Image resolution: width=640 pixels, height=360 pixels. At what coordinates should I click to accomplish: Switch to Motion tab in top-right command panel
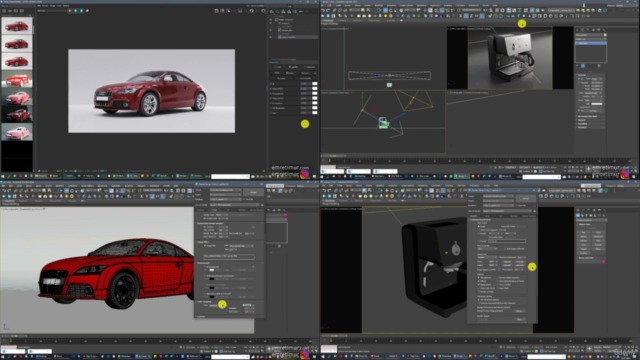click(594, 30)
